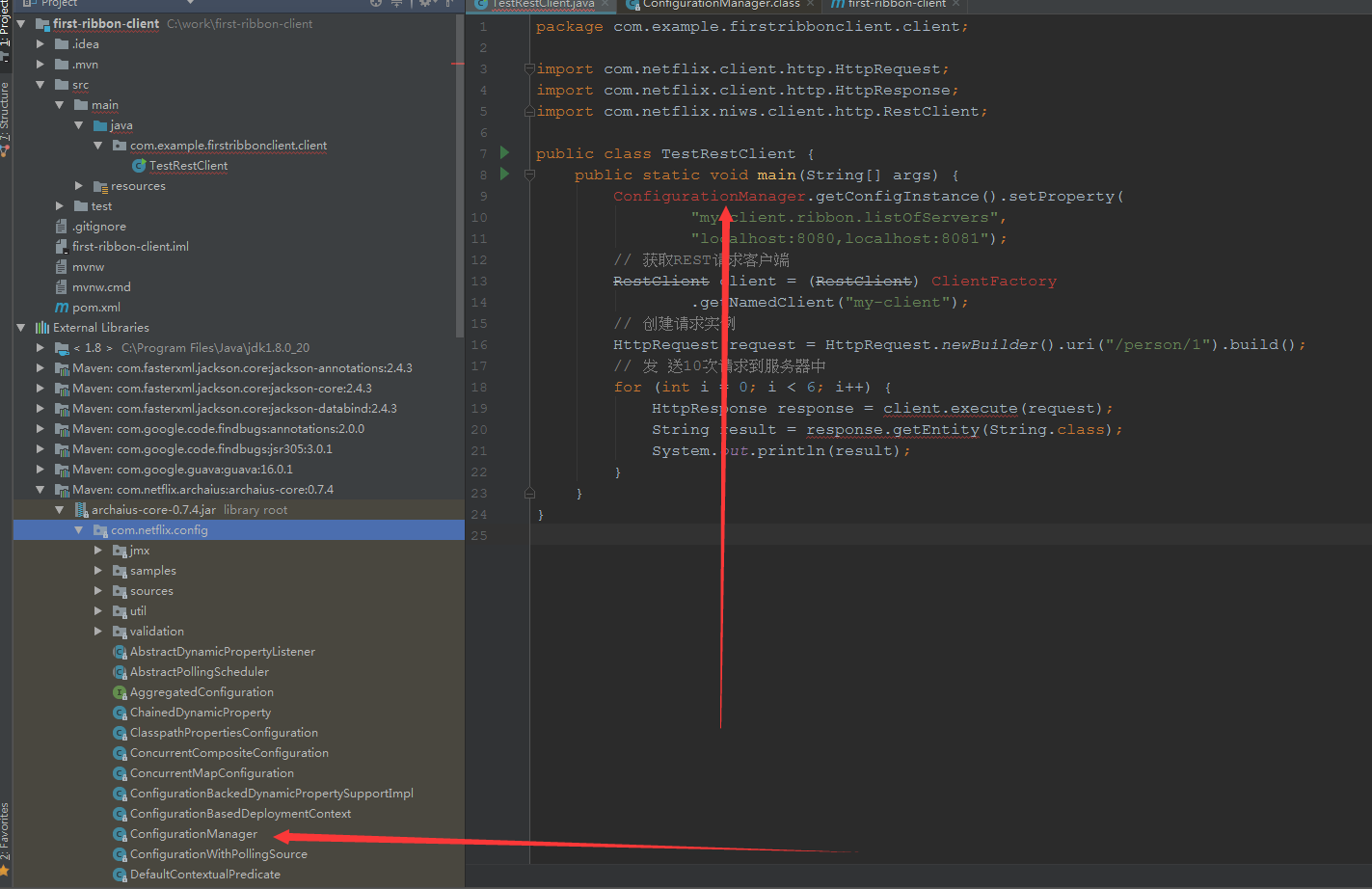Collapse the External Libraries node
The height and width of the screenshot is (889, 1372).
click(x=21, y=328)
